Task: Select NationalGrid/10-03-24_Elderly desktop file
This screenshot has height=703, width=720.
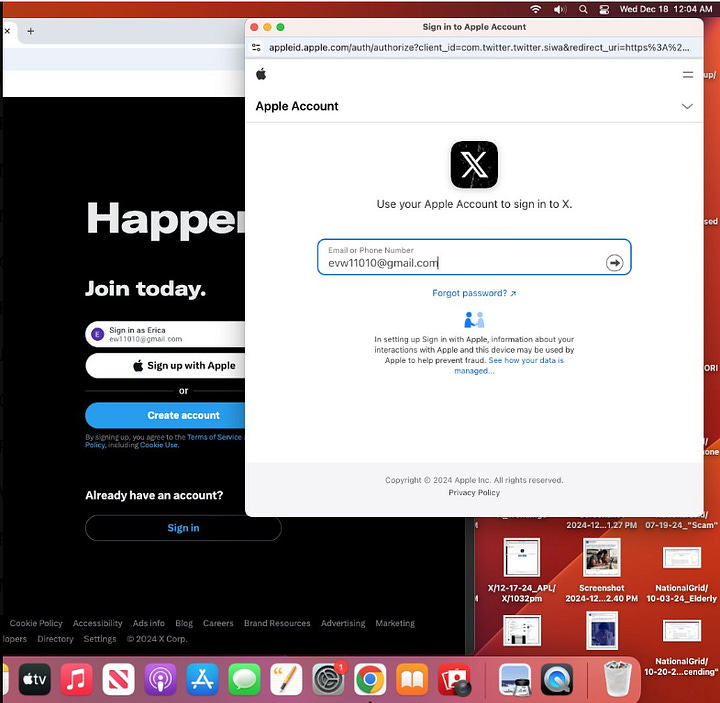Action: point(681,574)
